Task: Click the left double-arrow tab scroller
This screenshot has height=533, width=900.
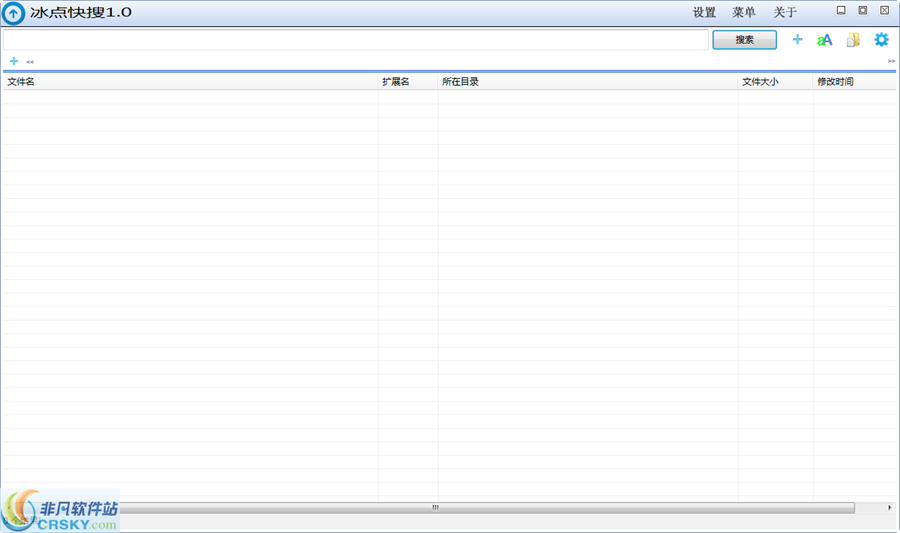Action: pos(30,61)
